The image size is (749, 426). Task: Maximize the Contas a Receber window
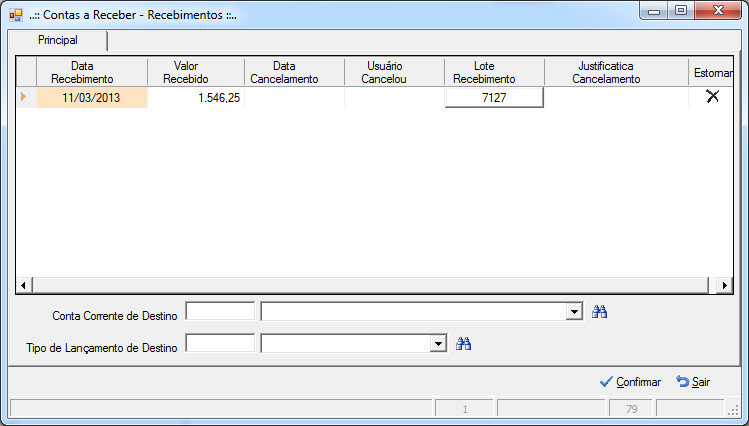tap(681, 11)
